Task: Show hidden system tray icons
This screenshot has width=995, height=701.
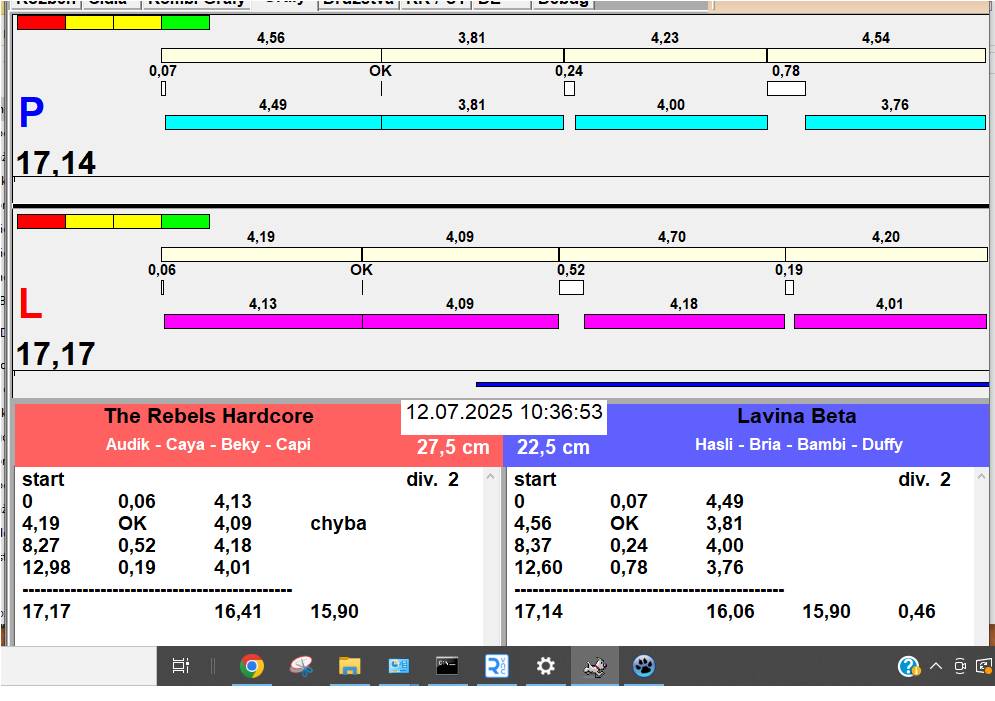Action: tap(935, 666)
